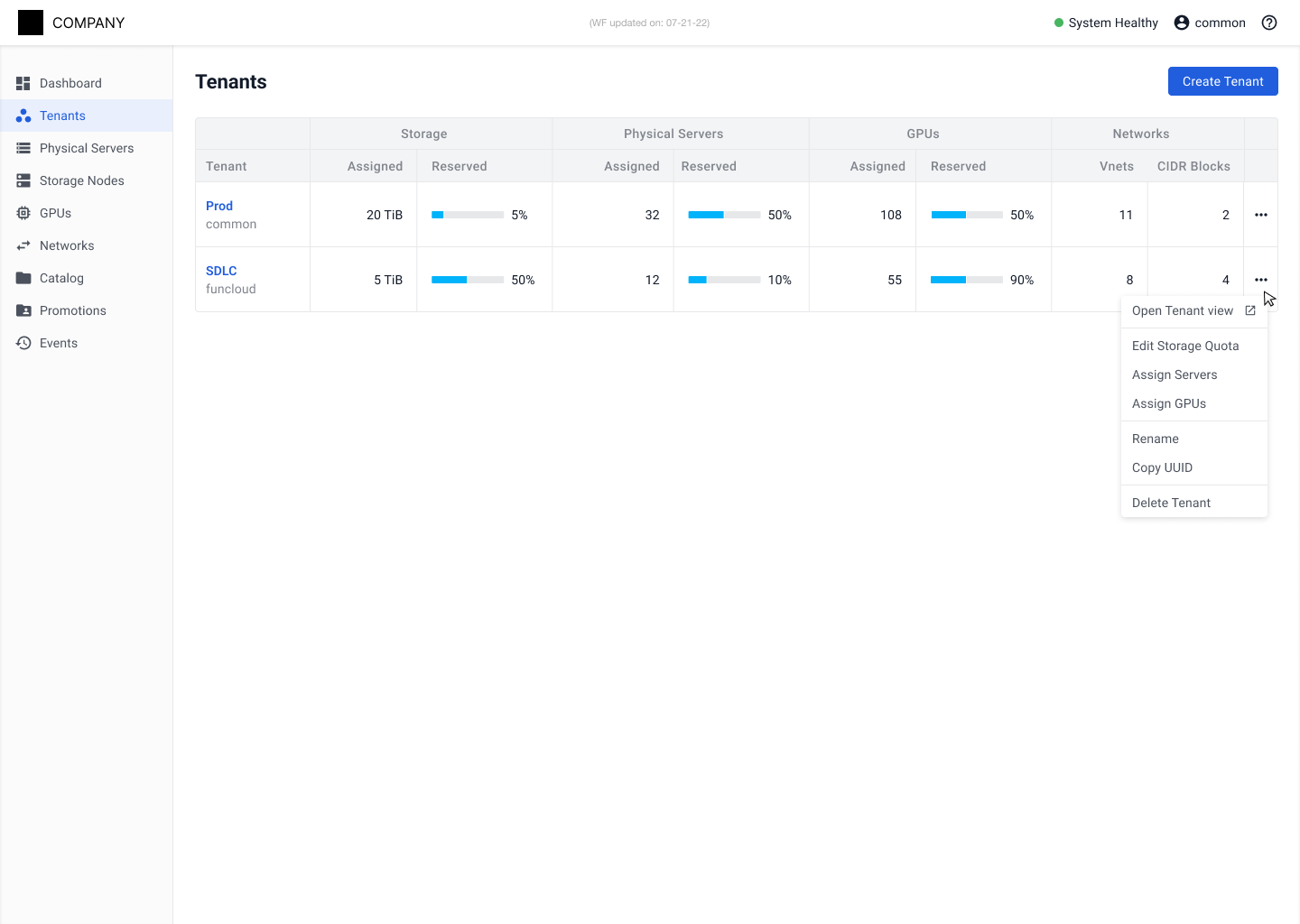Click the Promotions folder icon

23,310
